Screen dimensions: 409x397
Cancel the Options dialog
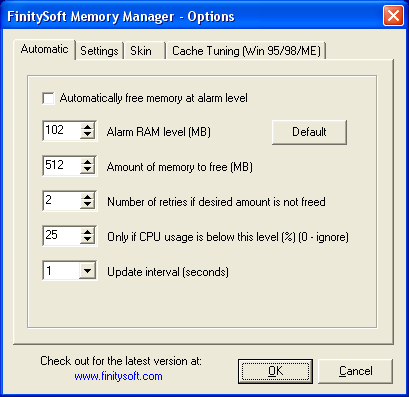(x=355, y=371)
